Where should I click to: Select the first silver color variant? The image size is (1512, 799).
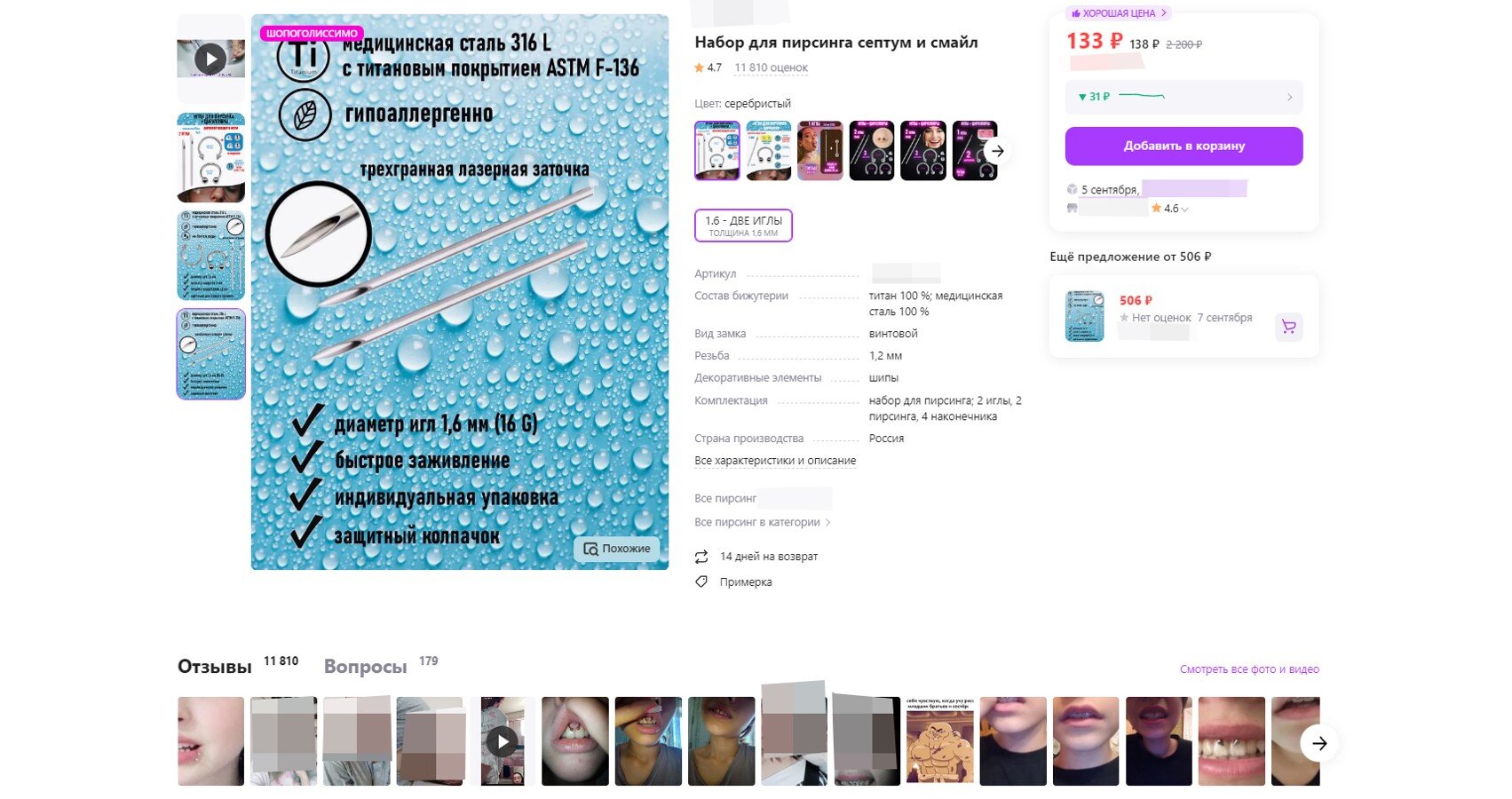(716, 151)
